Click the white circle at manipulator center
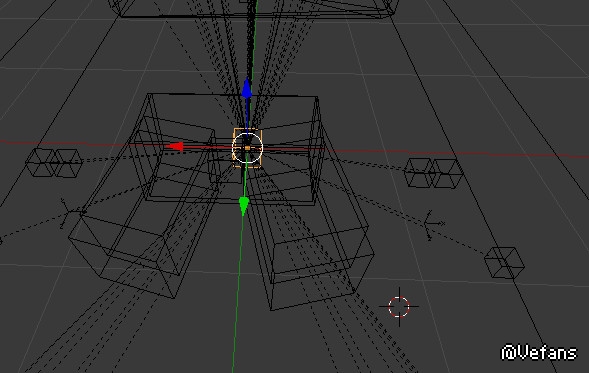The width and height of the screenshot is (589, 373). (x=247, y=148)
